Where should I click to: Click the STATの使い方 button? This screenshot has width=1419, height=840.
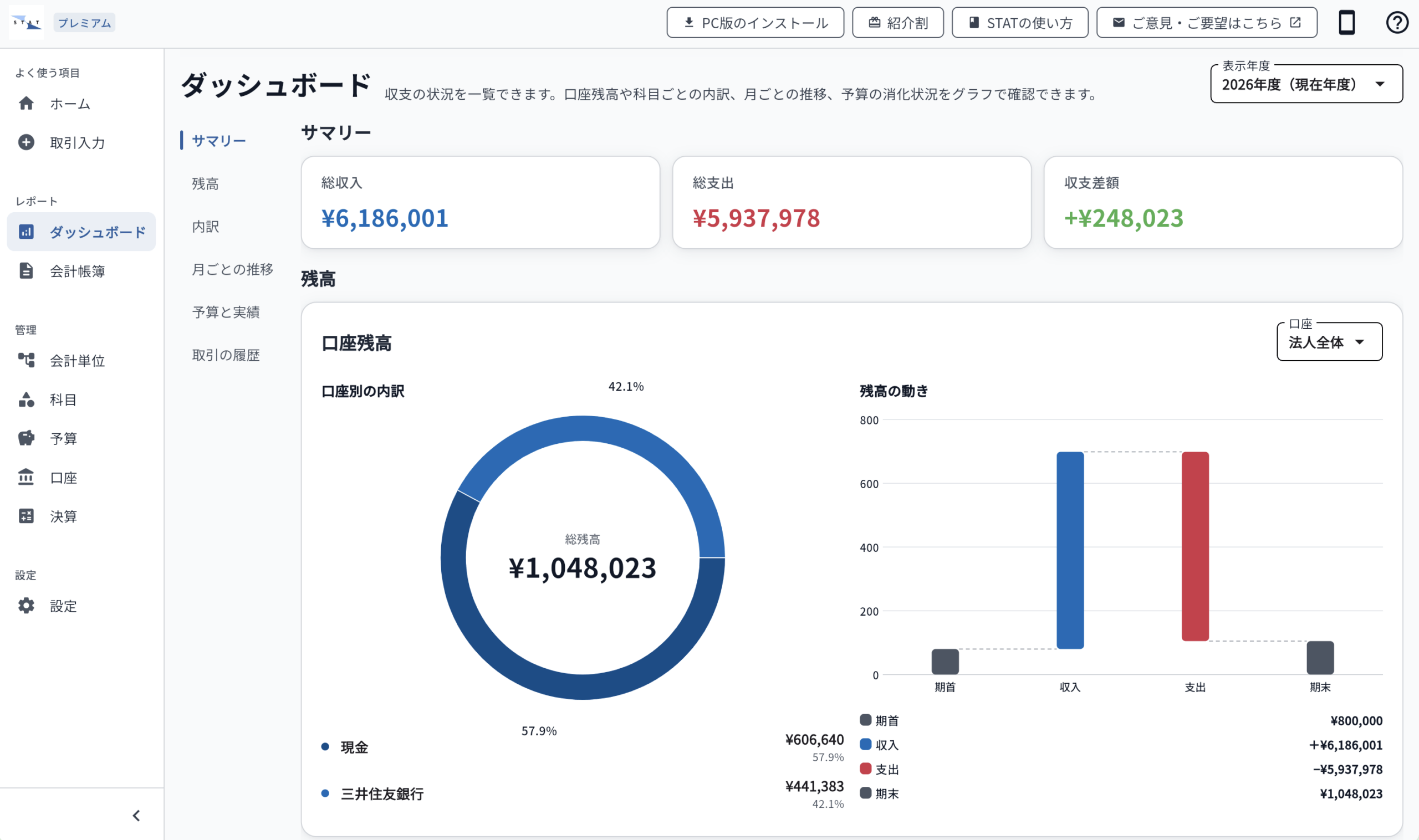click(x=1020, y=23)
